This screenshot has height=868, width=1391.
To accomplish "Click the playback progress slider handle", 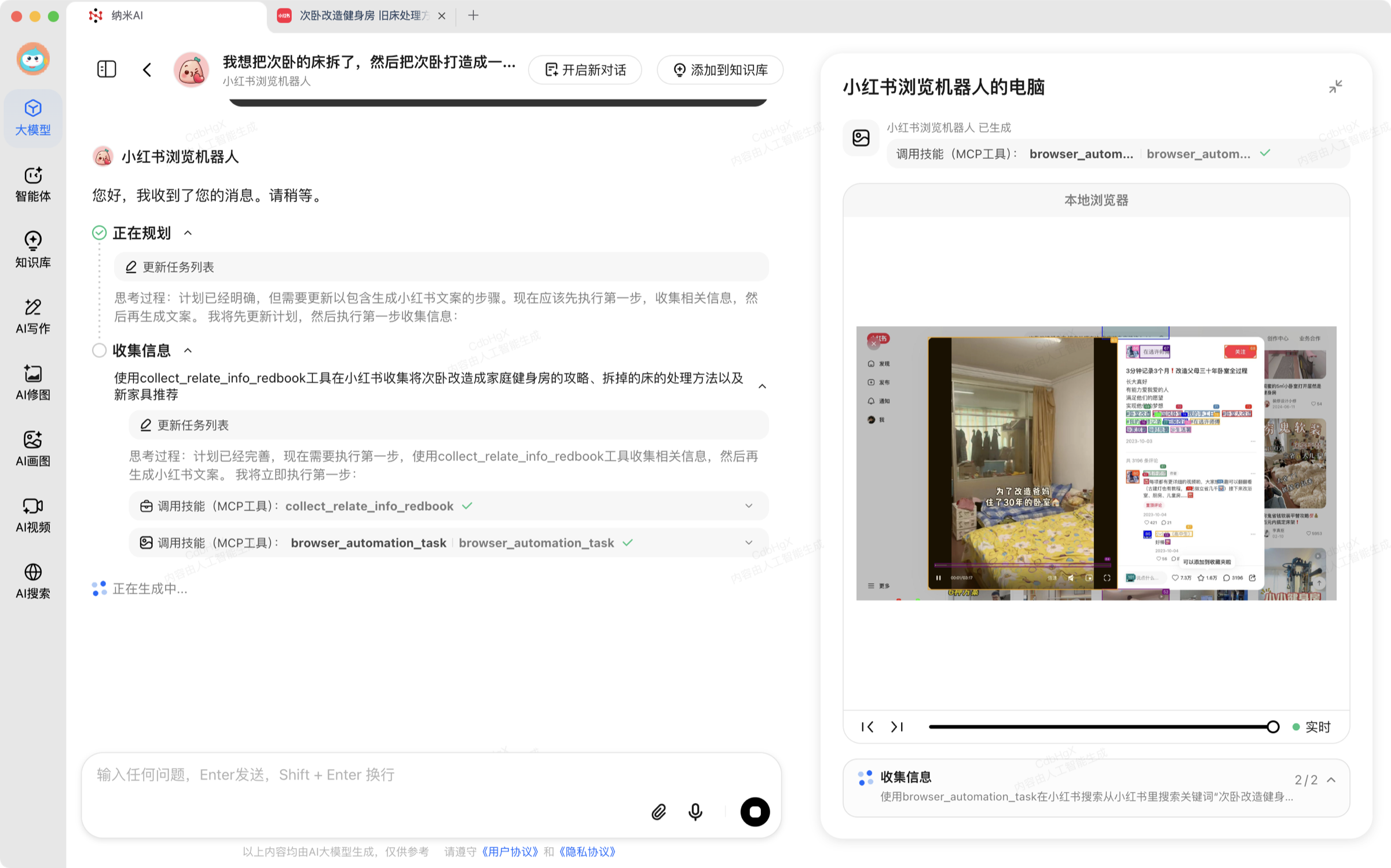I will click(x=1273, y=727).
